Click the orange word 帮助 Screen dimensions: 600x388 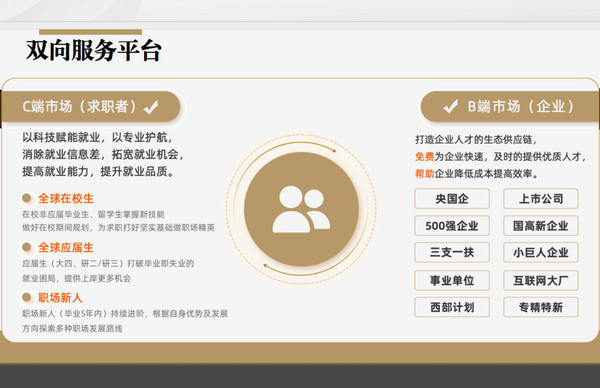point(425,174)
